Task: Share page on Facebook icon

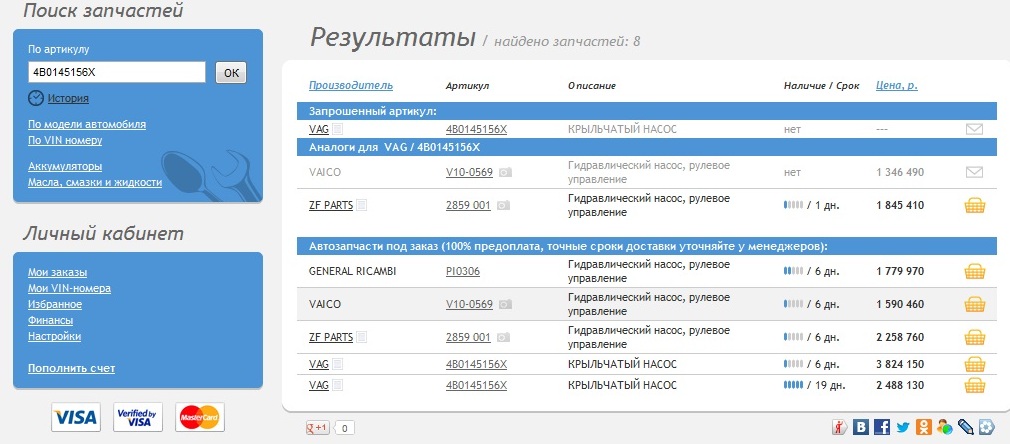Action: (882, 427)
